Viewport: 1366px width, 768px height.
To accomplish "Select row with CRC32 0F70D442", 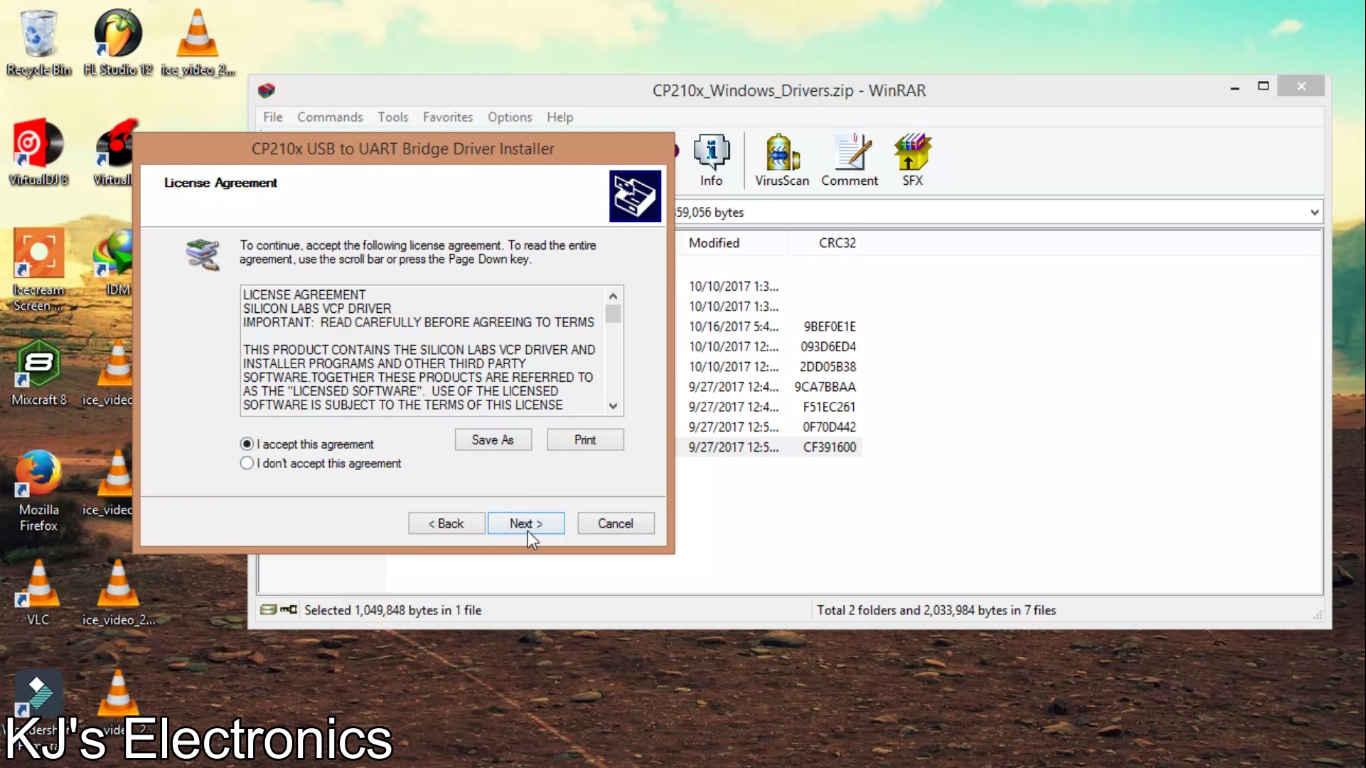I will (770, 427).
